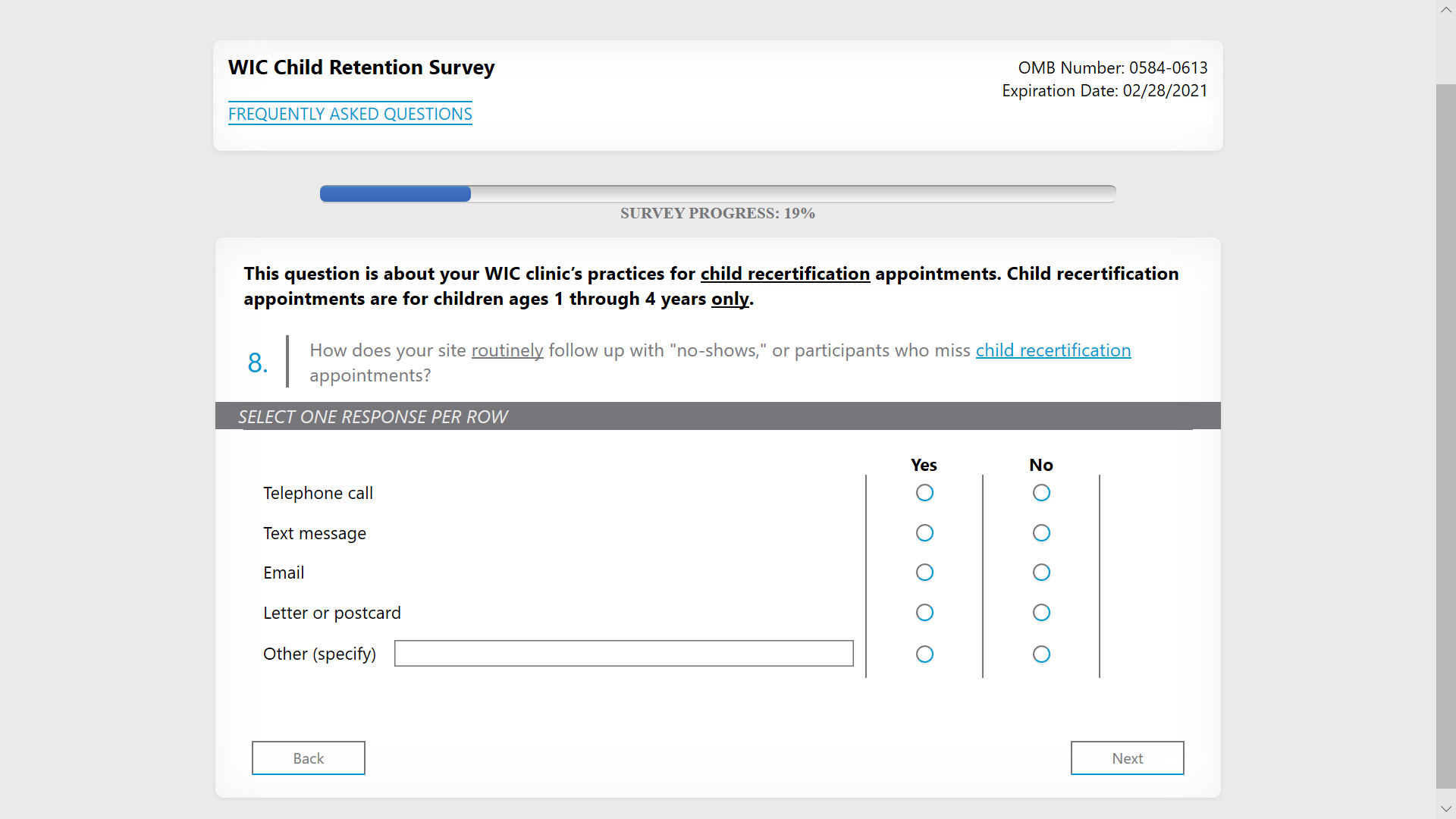Open Frequently Asked Questions link

(350, 114)
